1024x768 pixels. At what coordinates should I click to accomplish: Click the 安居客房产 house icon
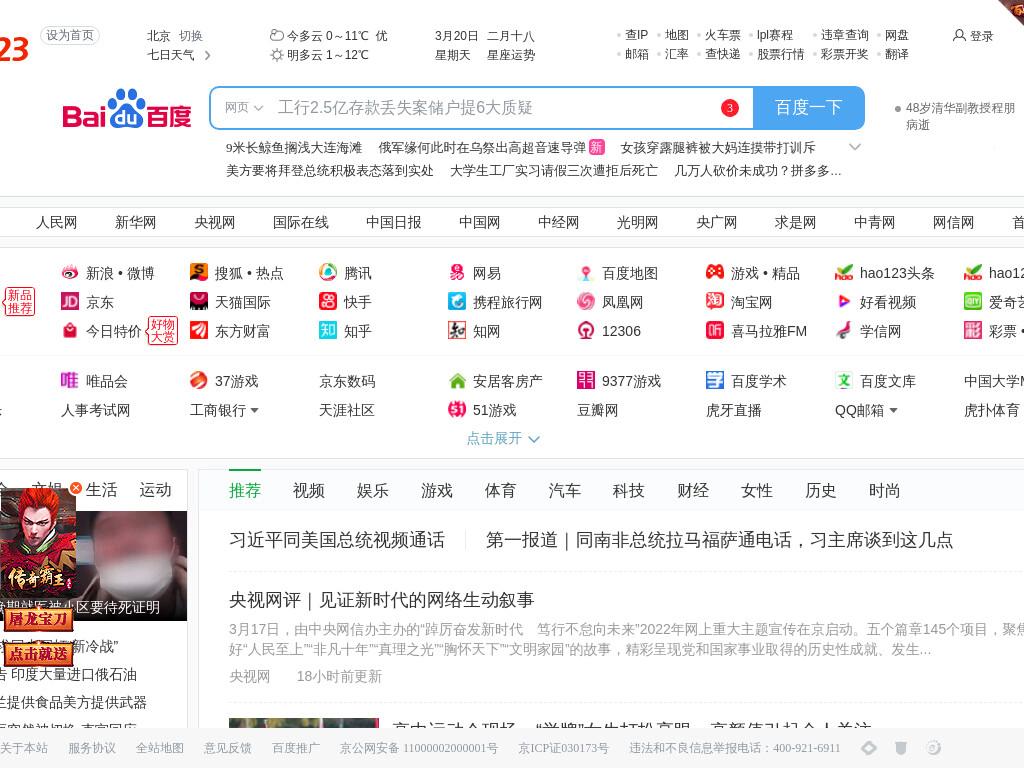point(457,381)
